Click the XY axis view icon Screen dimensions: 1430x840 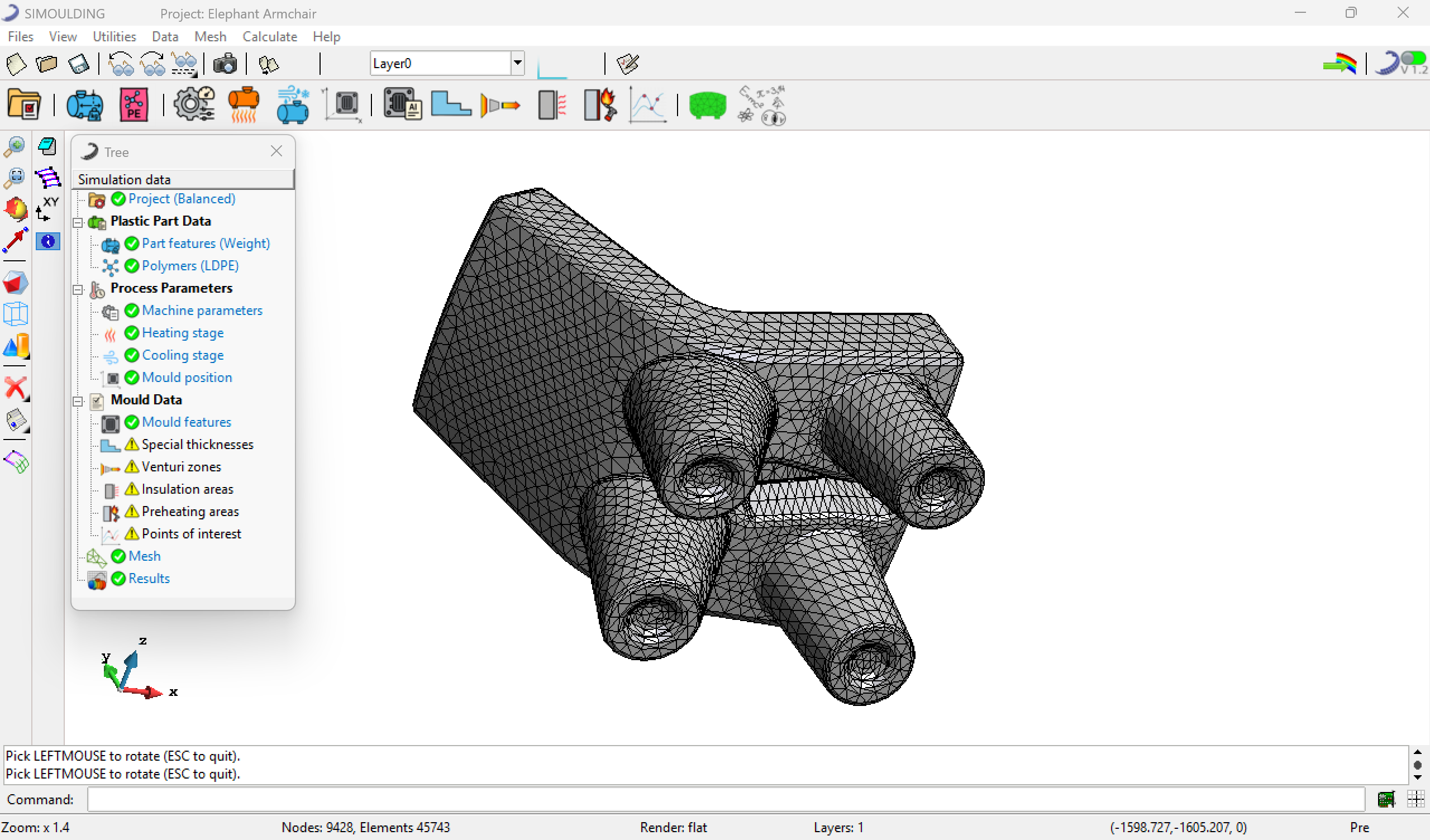[47, 209]
